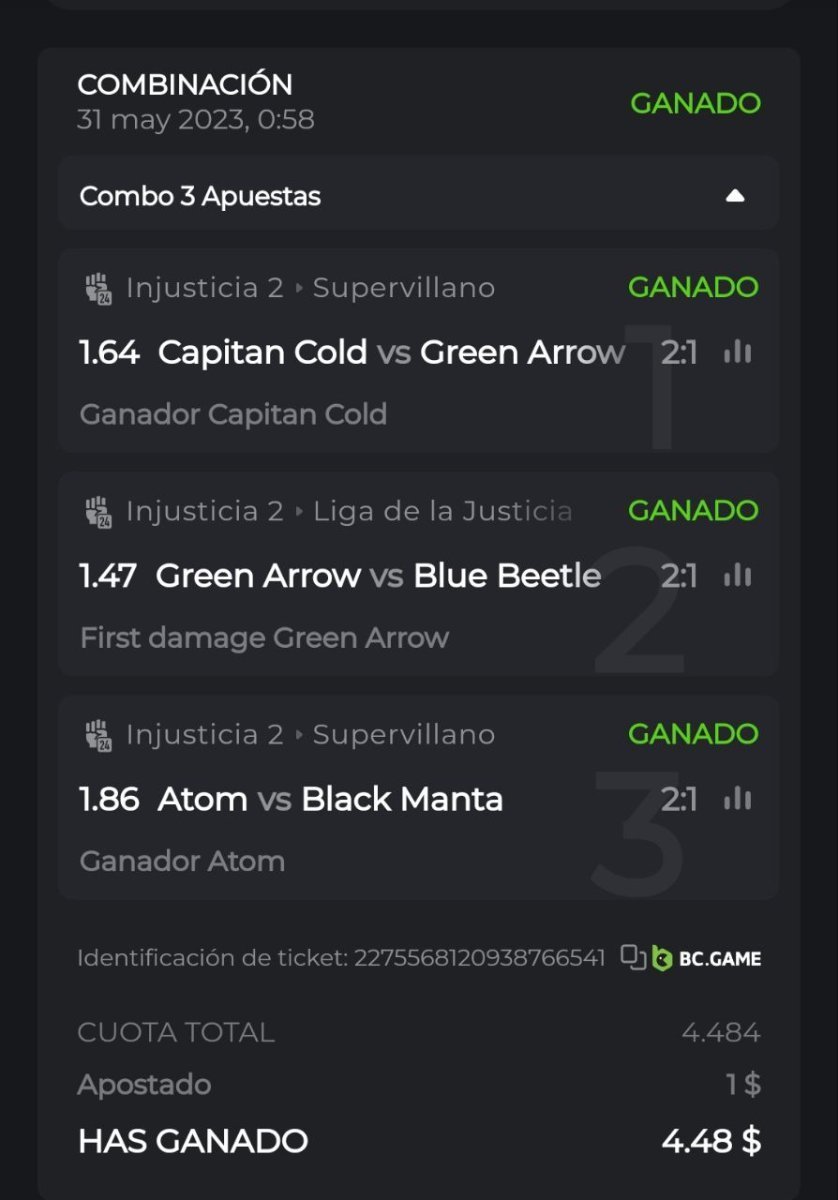Click the GANADO status at top
The height and width of the screenshot is (1200, 838).
pyautogui.click(x=695, y=103)
